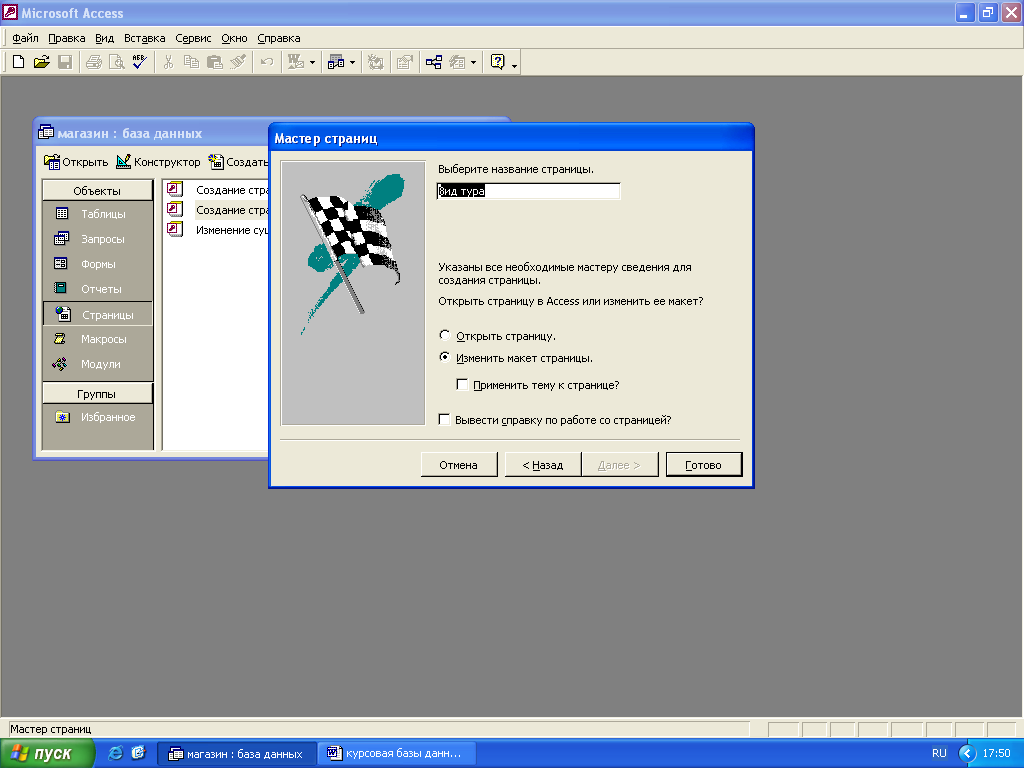Click the Открыть button in database window
Viewport: 1024px width, 768px height.
tap(76, 162)
